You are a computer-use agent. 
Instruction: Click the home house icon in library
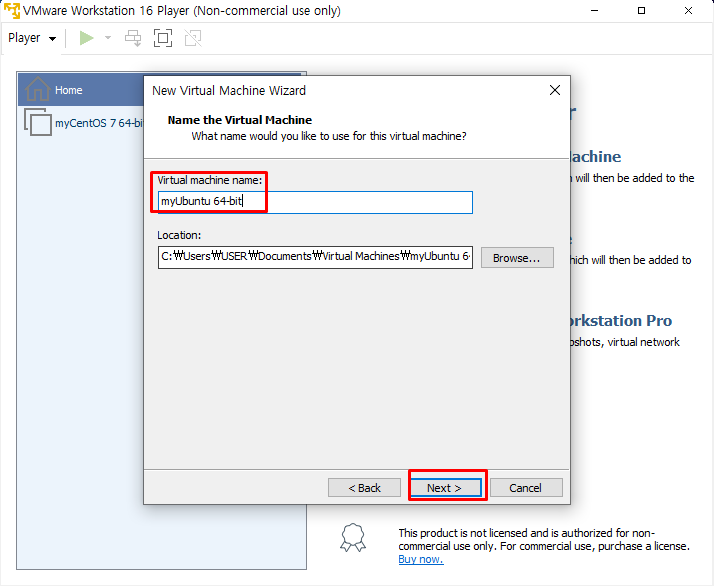[37, 88]
